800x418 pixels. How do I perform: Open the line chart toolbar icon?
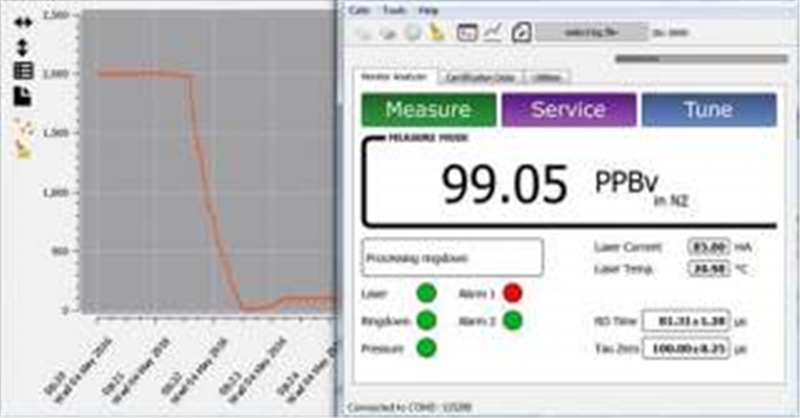[493, 33]
